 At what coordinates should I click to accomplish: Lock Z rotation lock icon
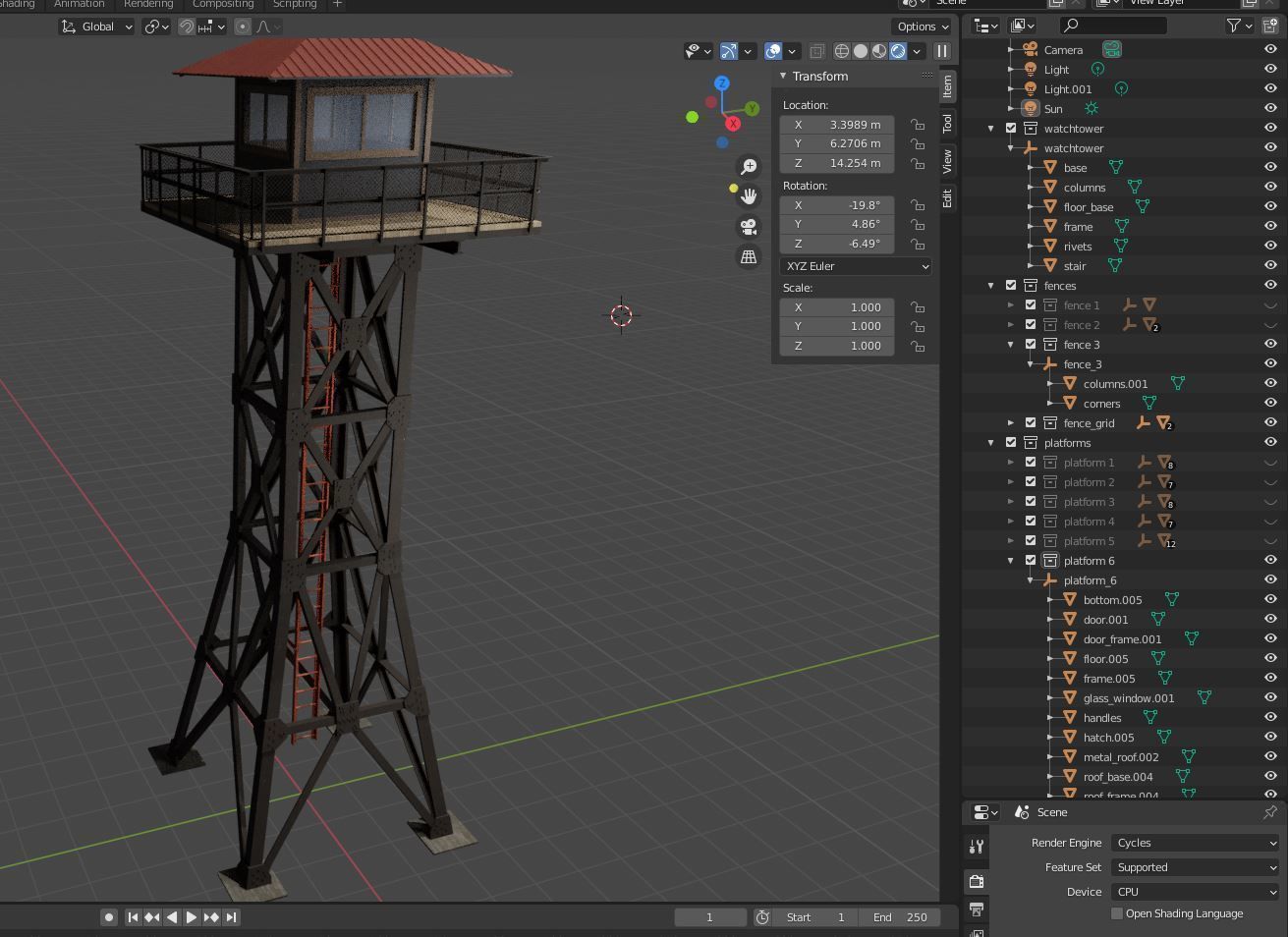pyautogui.click(x=918, y=244)
